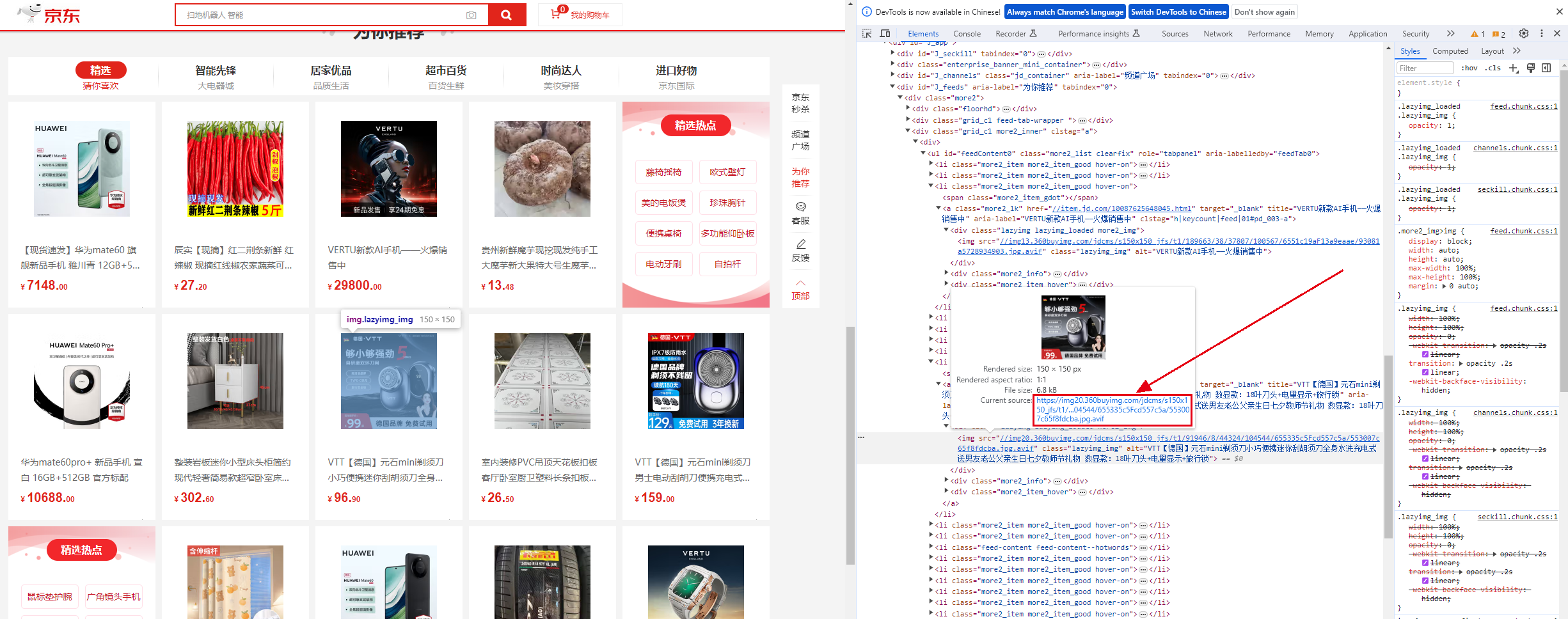
Task: Open easing editor for active transition linear
Action: (x=1425, y=372)
